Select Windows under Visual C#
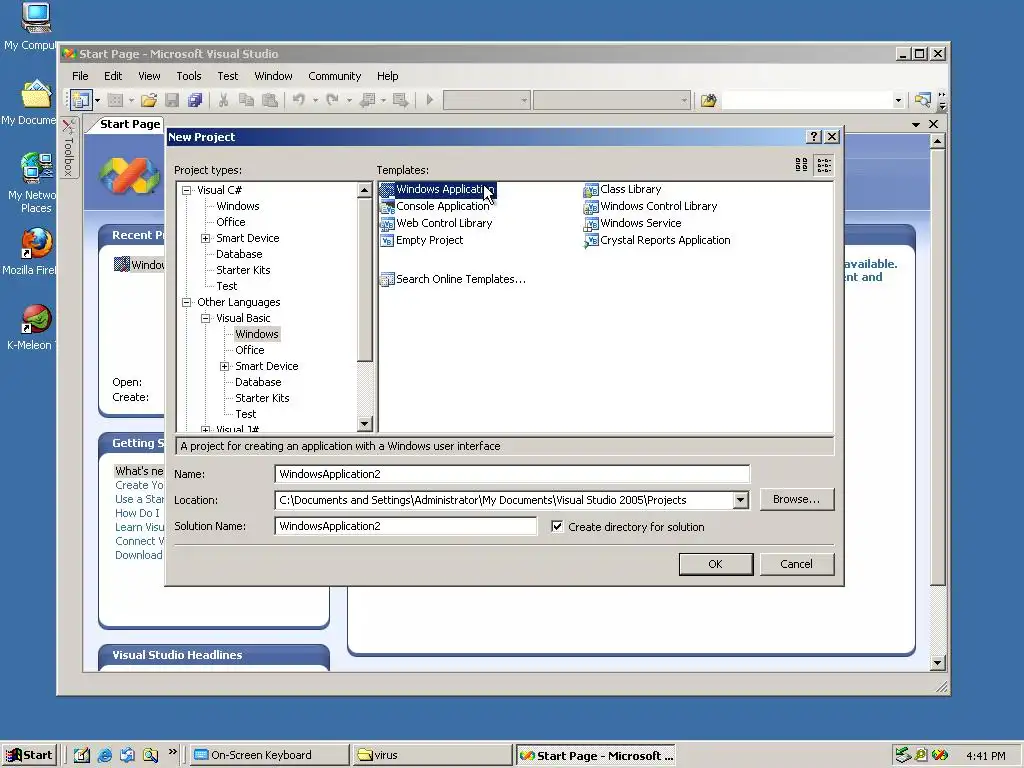Viewport: 1024px width, 768px height. click(x=238, y=206)
